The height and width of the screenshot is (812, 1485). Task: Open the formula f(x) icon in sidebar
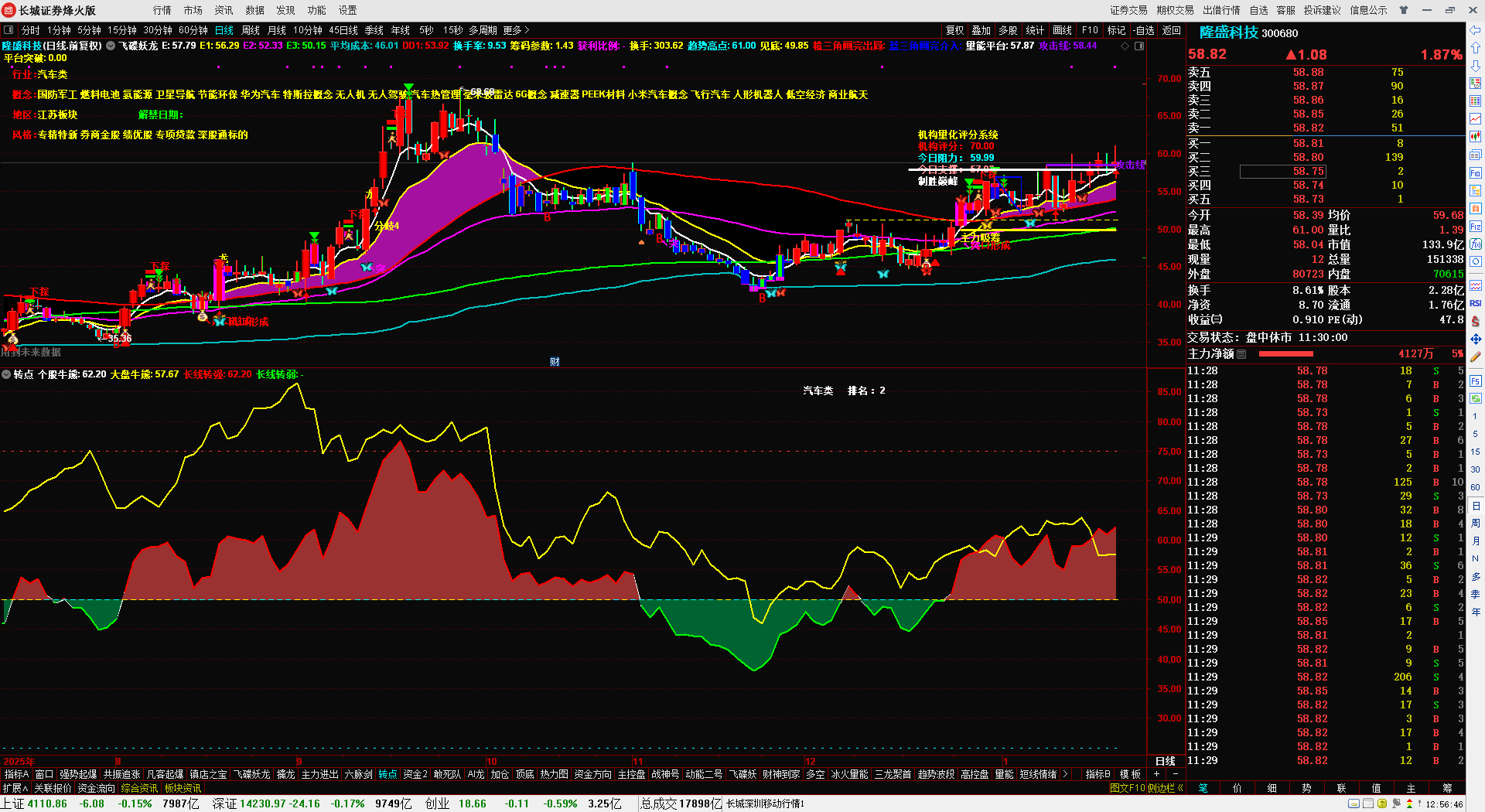click(1475, 244)
